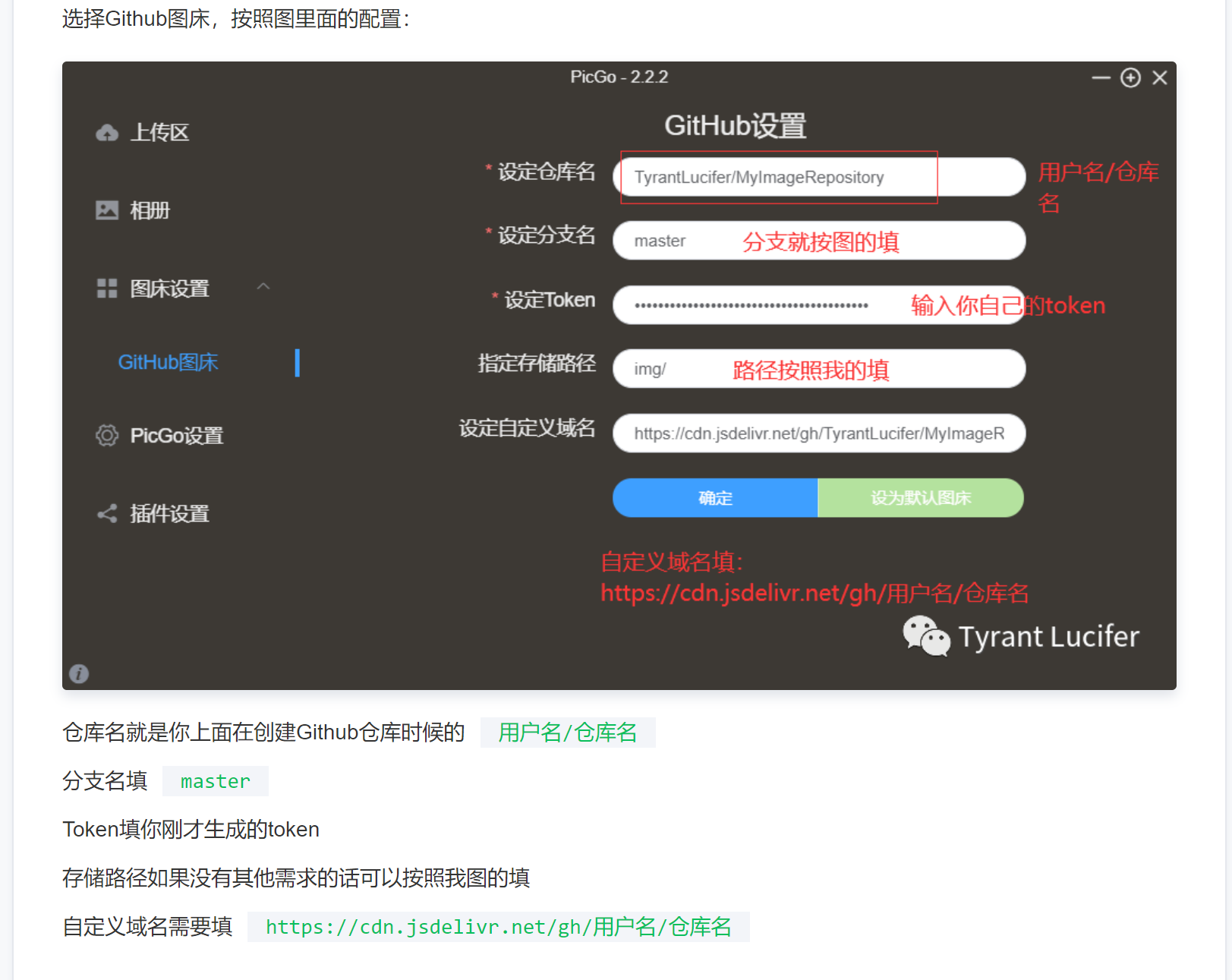Screen dimensions: 1232x980
Task: Select the 指定存储路径 field with img/
Action: (x=818, y=369)
